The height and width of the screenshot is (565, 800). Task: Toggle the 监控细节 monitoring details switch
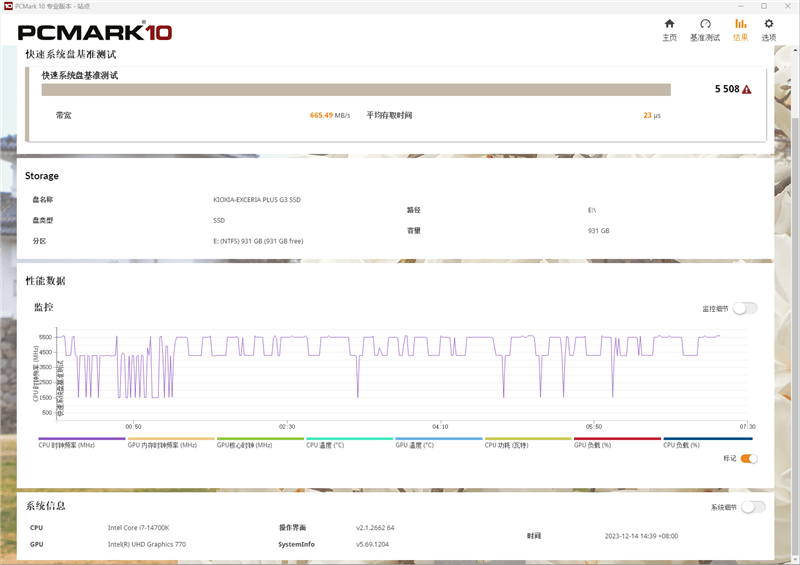click(x=744, y=308)
